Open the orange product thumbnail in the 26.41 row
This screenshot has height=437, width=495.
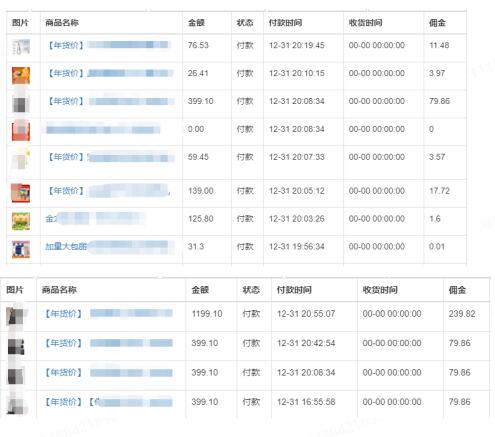[21, 75]
